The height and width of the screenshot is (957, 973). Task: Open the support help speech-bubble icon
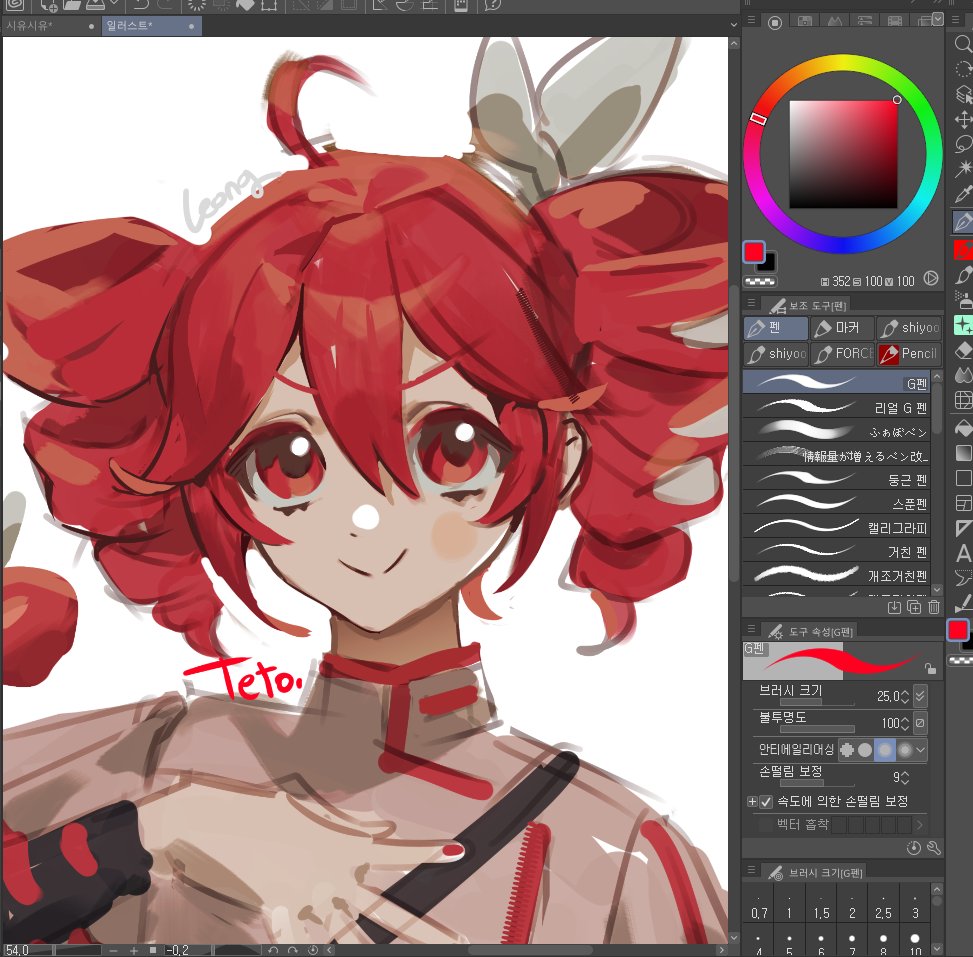point(492,6)
